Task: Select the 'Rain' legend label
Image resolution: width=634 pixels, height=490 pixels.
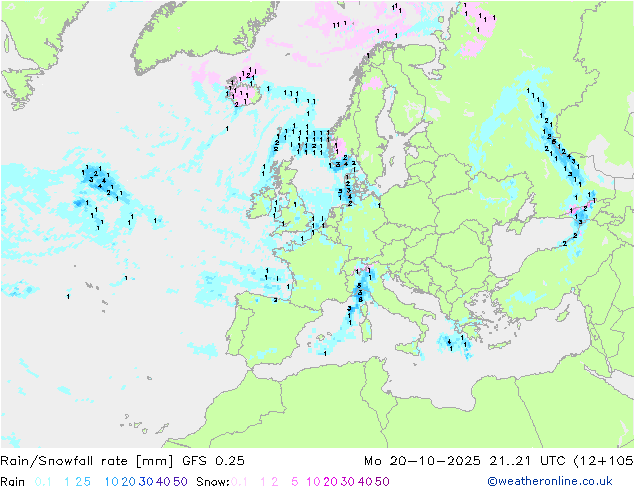Action: pos(13,482)
